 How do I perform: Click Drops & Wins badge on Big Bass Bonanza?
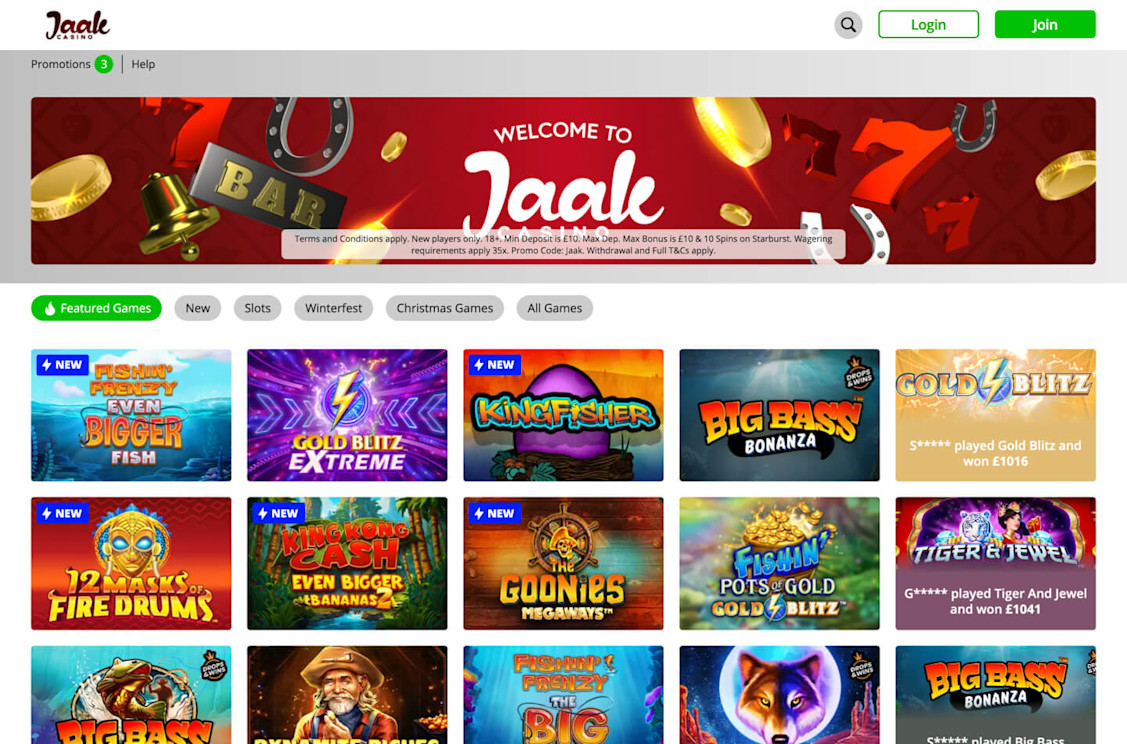[857, 373]
